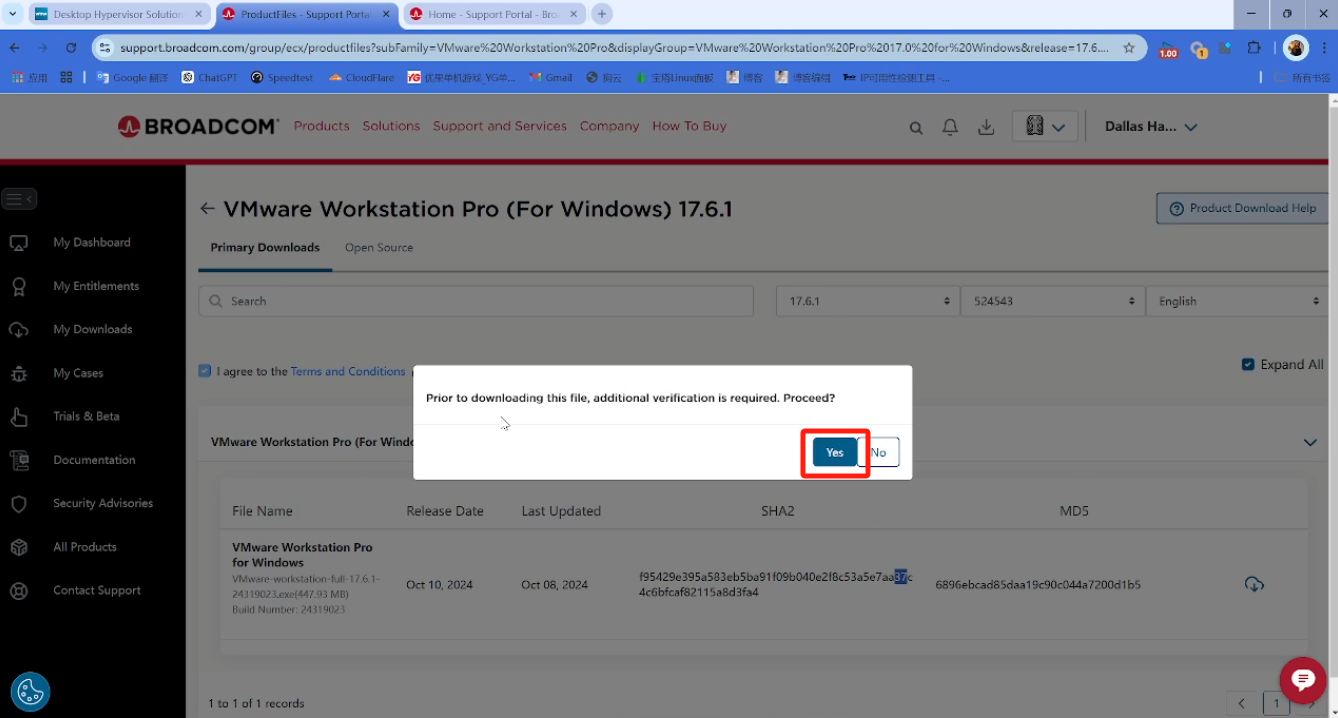The width and height of the screenshot is (1338, 718).
Task: Go to previous page in pagination
Action: pyautogui.click(x=1242, y=704)
